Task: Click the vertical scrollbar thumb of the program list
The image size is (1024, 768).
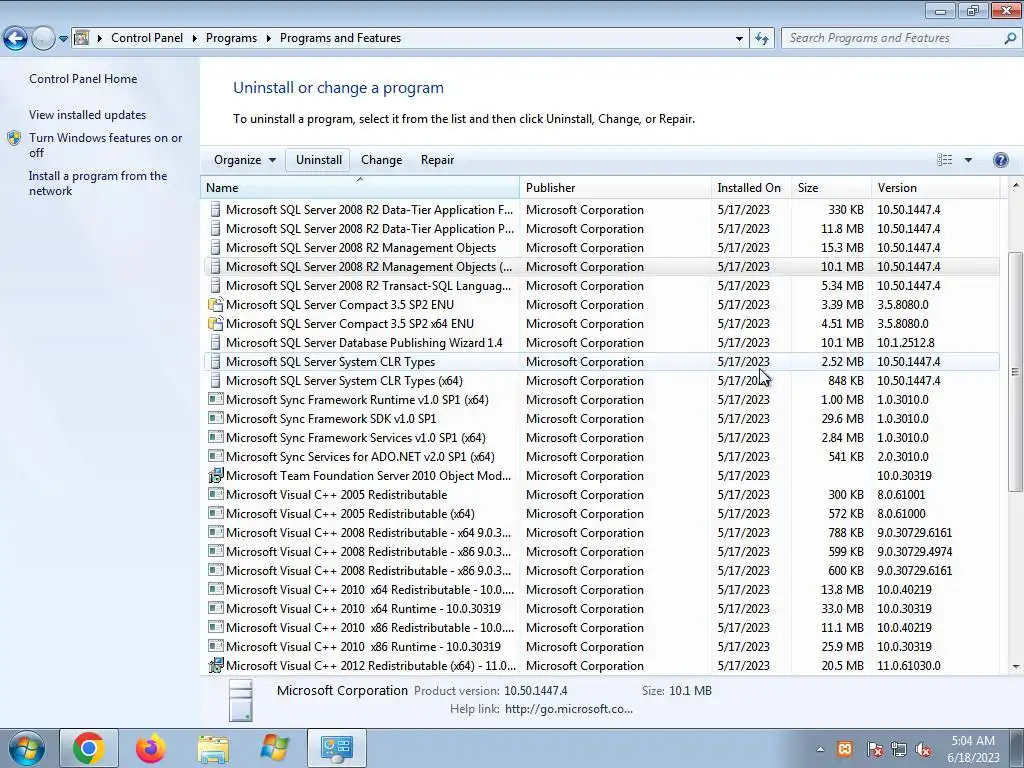Action: [1015, 372]
